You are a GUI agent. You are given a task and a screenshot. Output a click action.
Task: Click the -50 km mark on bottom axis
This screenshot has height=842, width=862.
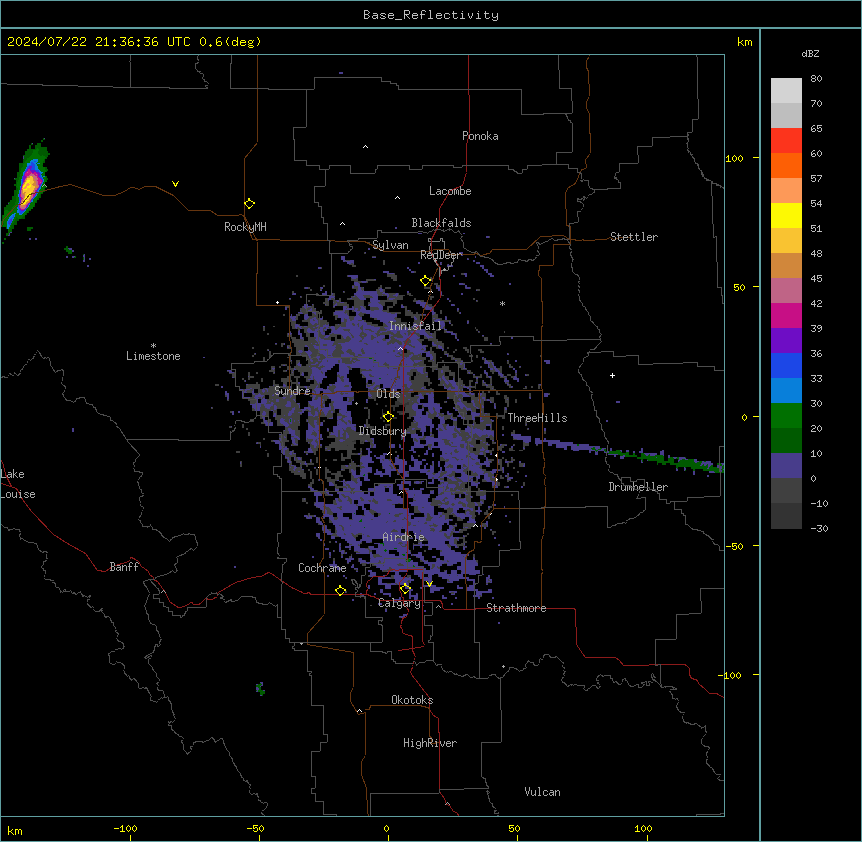[255, 828]
